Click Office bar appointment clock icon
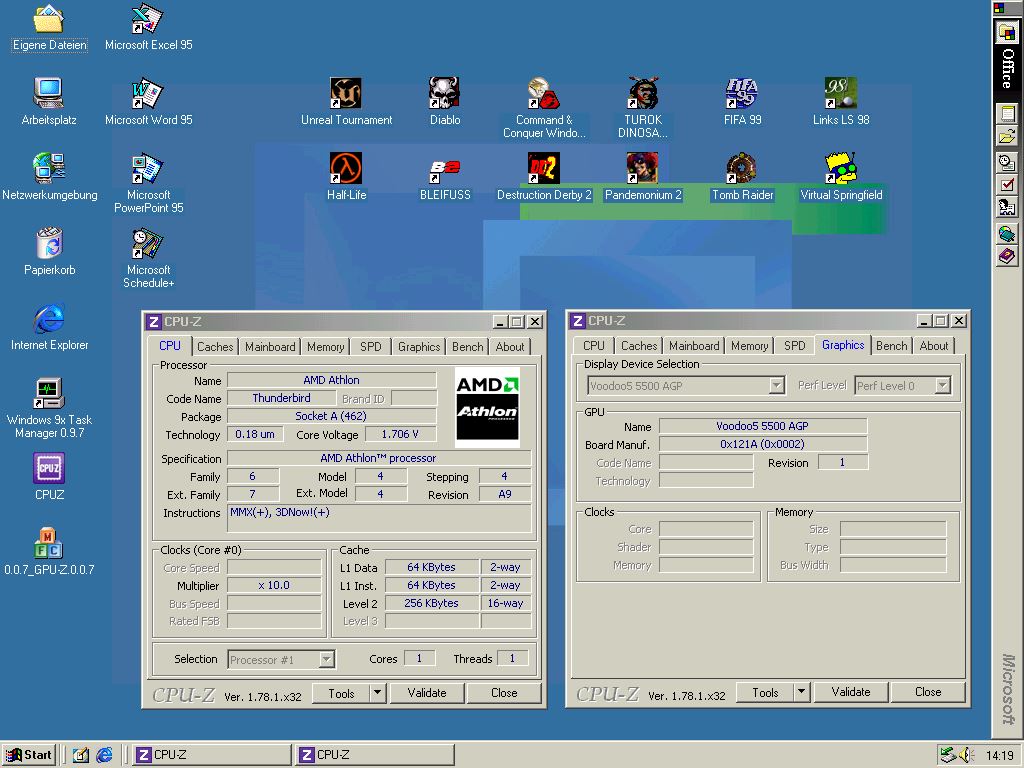Viewport: 1024px width, 768px height. click(1007, 163)
